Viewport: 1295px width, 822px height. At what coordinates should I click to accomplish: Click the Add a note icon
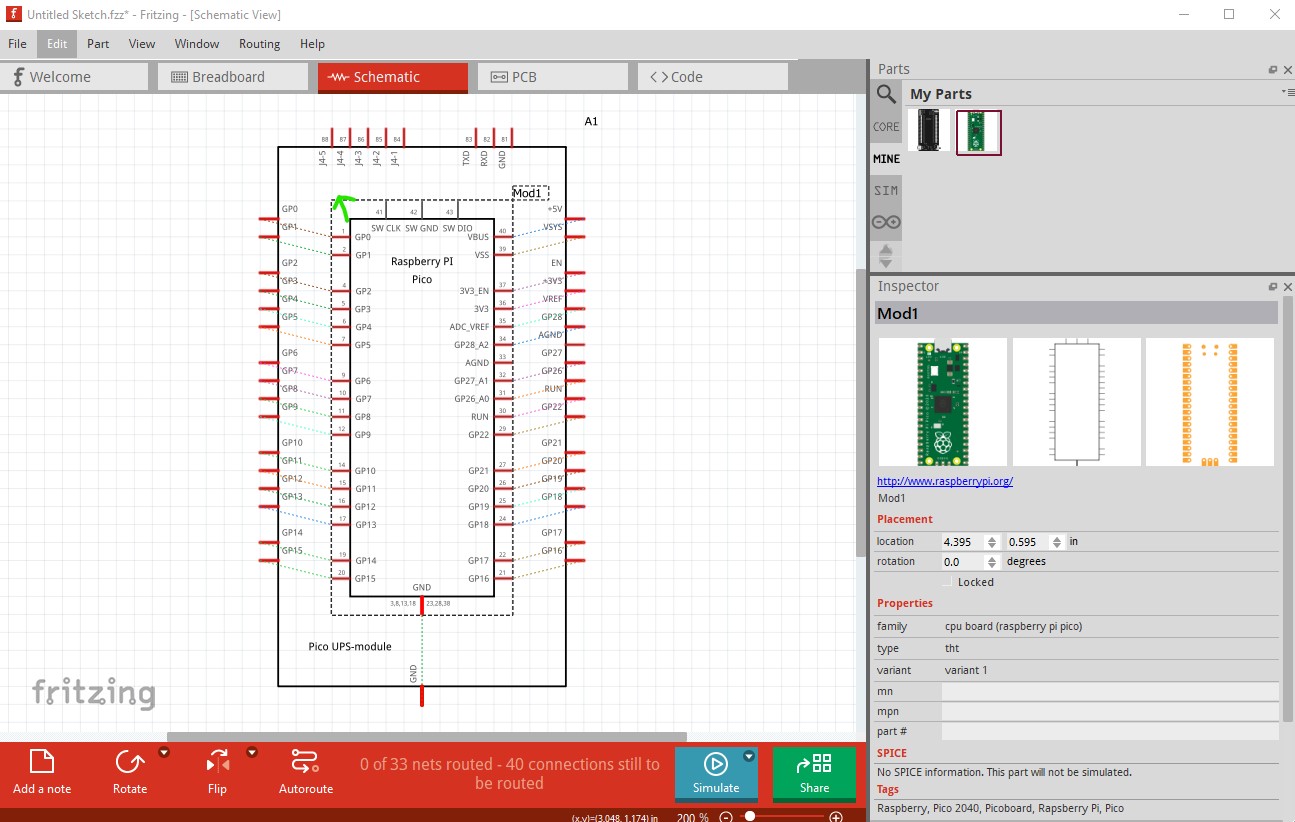[x=42, y=763]
